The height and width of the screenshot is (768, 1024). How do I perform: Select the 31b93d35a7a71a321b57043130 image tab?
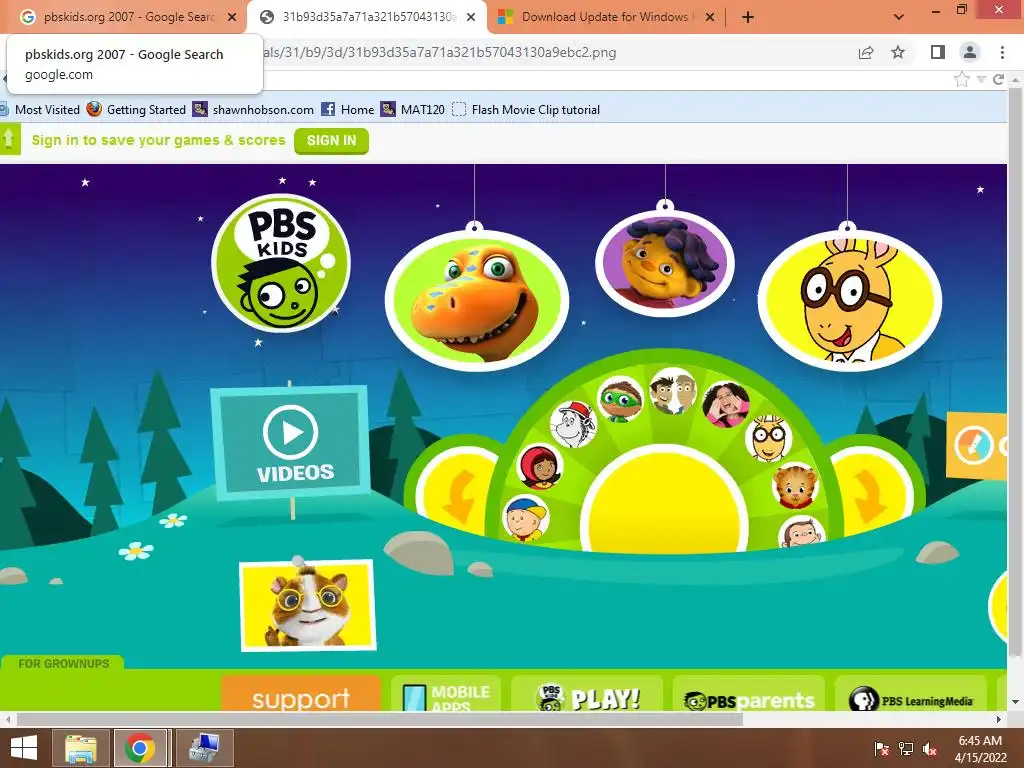(368, 17)
